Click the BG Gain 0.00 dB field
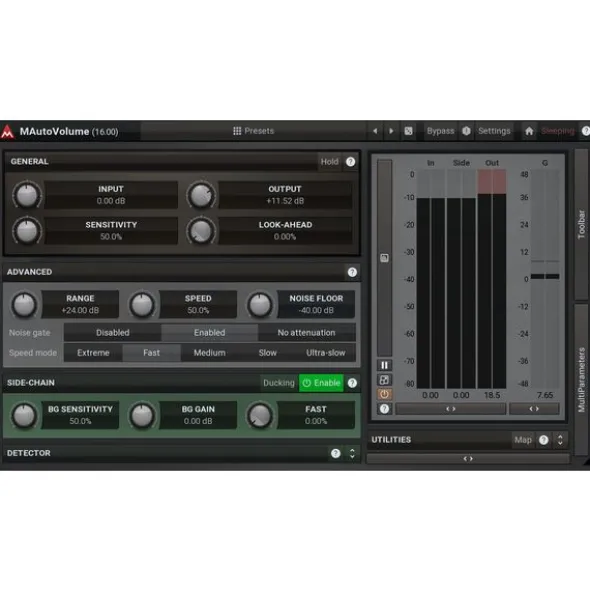The image size is (590, 591). pyautogui.click(x=198, y=415)
